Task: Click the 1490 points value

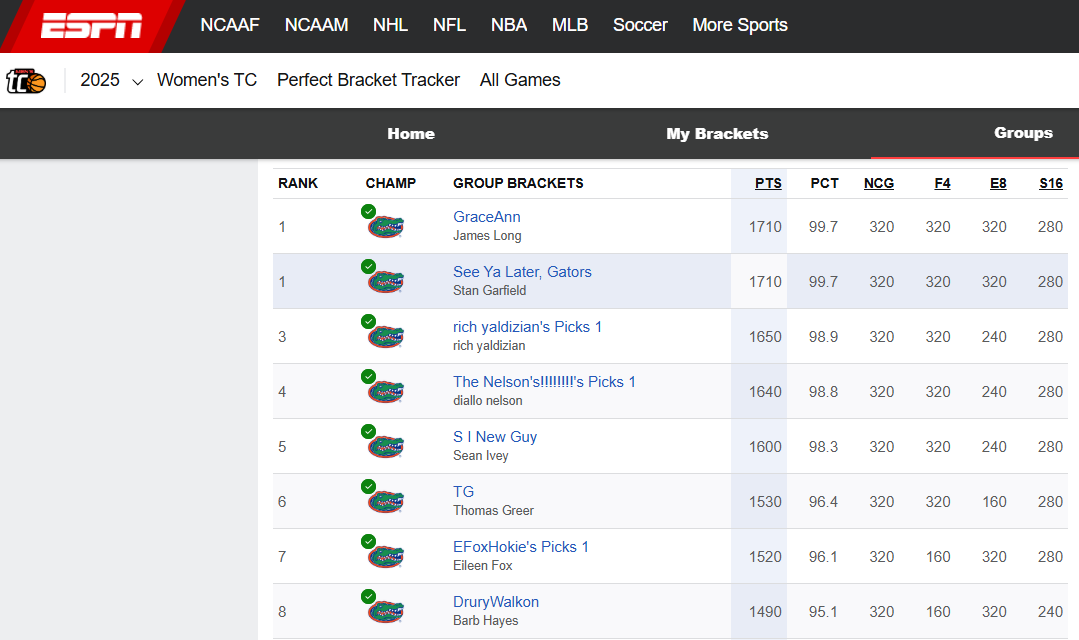Action: (765, 612)
